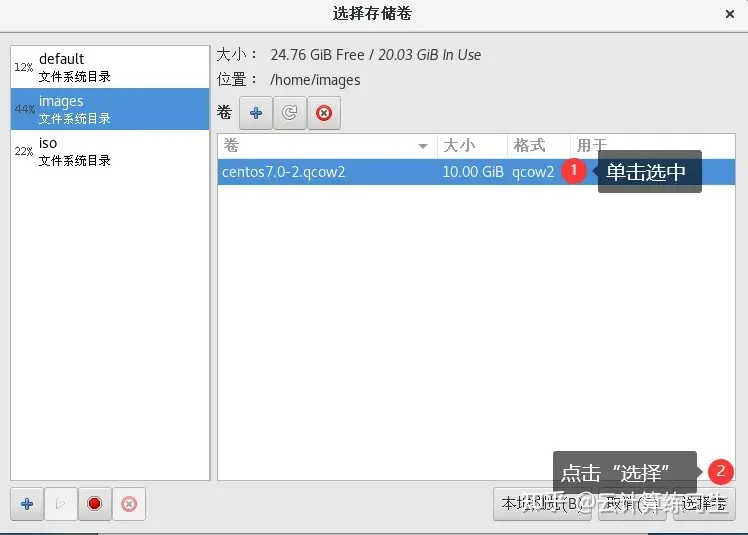Sort by the 大小 column header
Image resolution: width=748 pixels, height=535 pixels.
point(472,146)
